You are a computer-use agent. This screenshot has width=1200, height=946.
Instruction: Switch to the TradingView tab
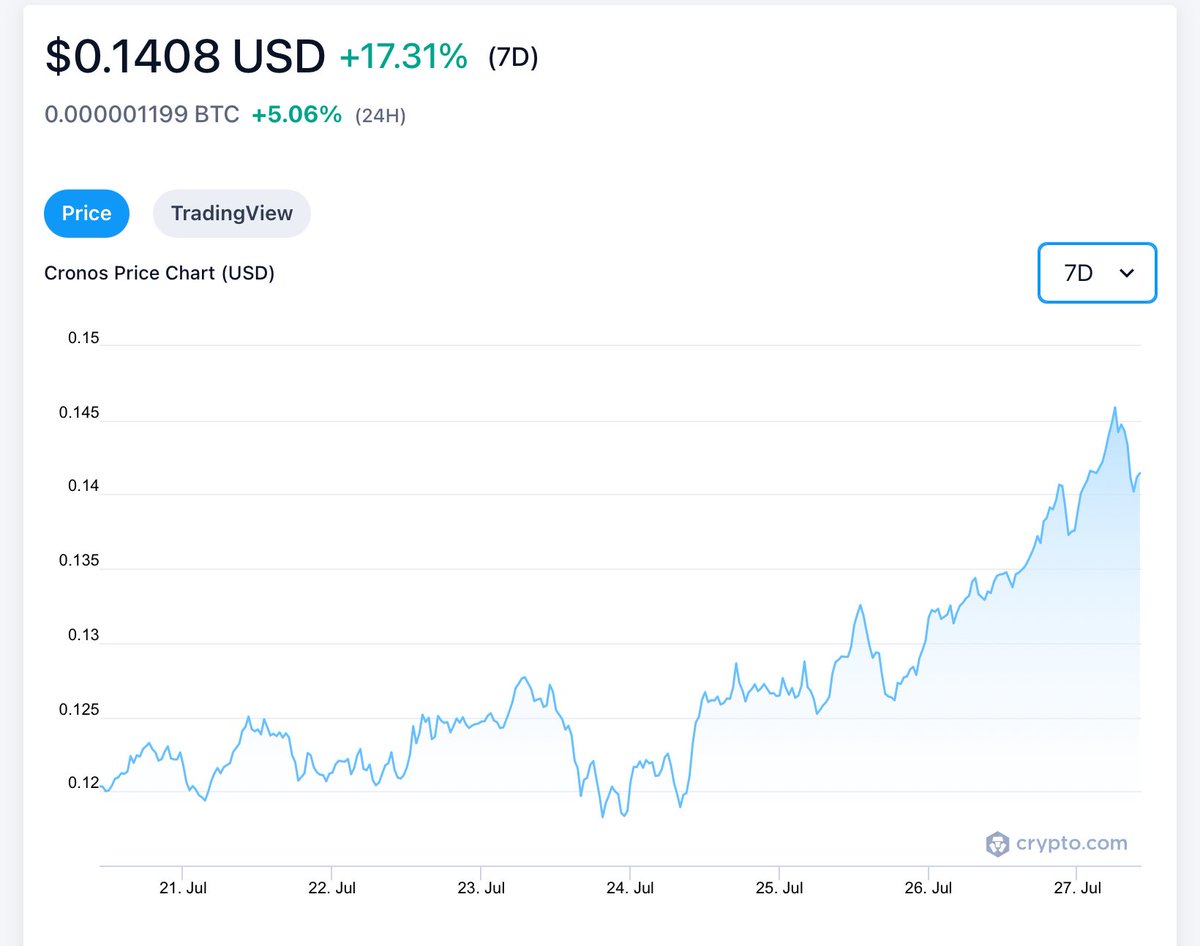click(232, 213)
